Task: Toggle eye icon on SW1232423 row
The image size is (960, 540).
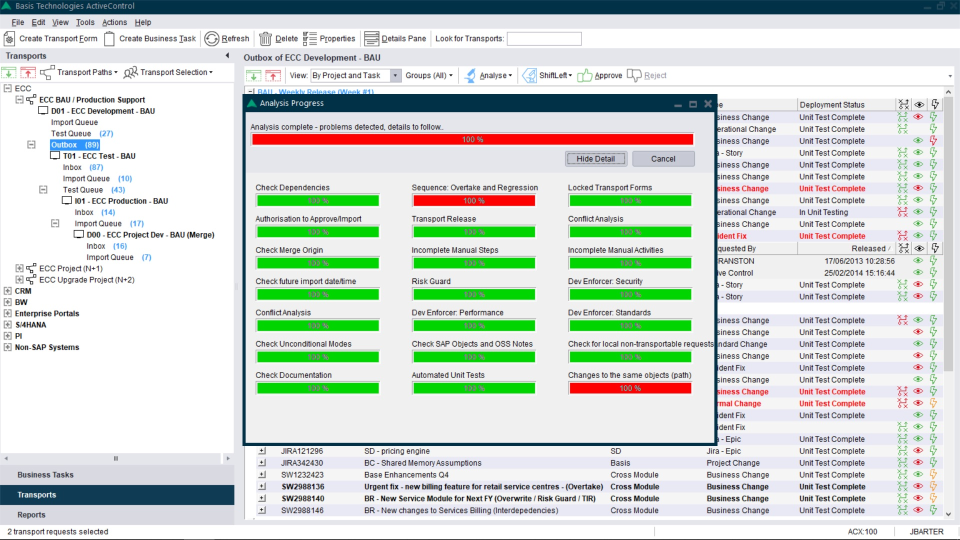Action: pos(918,475)
